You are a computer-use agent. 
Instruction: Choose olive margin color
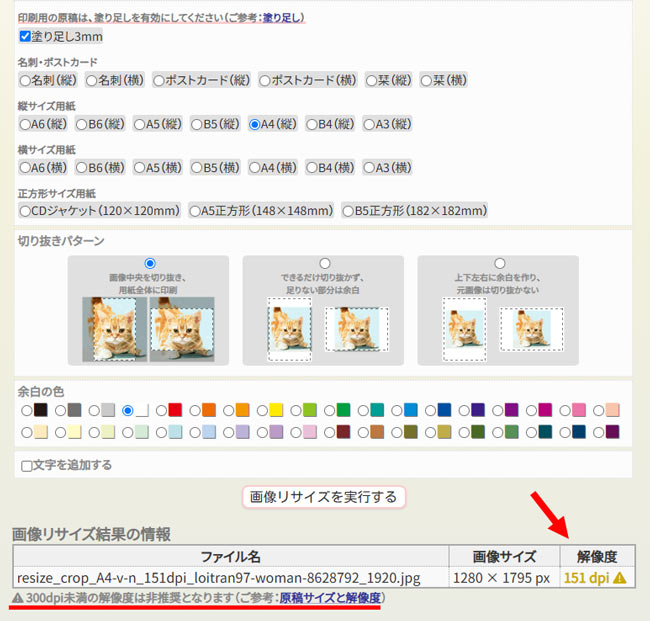[x=397, y=433]
